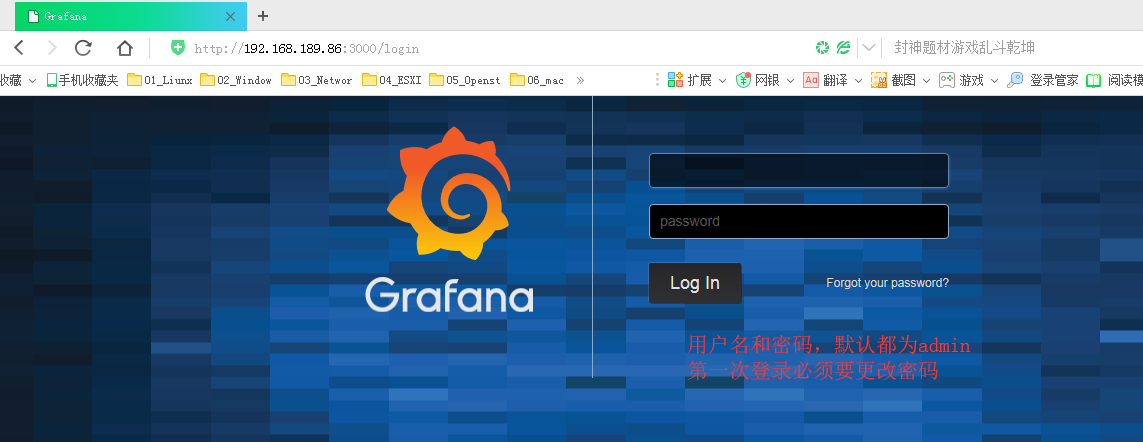Expand the 网银 dropdown arrow

pyautogui.click(x=790, y=81)
